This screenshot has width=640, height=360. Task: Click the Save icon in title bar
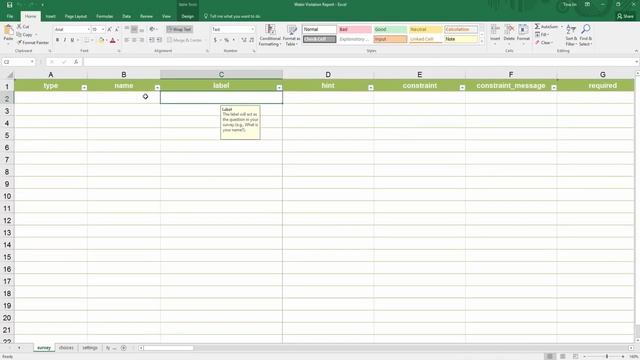[9, 4]
